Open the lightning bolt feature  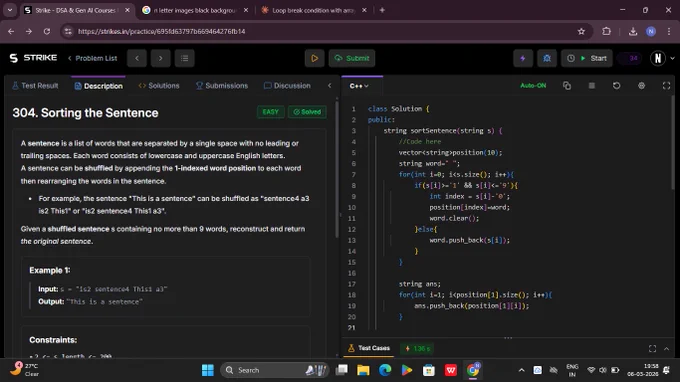pos(523,58)
